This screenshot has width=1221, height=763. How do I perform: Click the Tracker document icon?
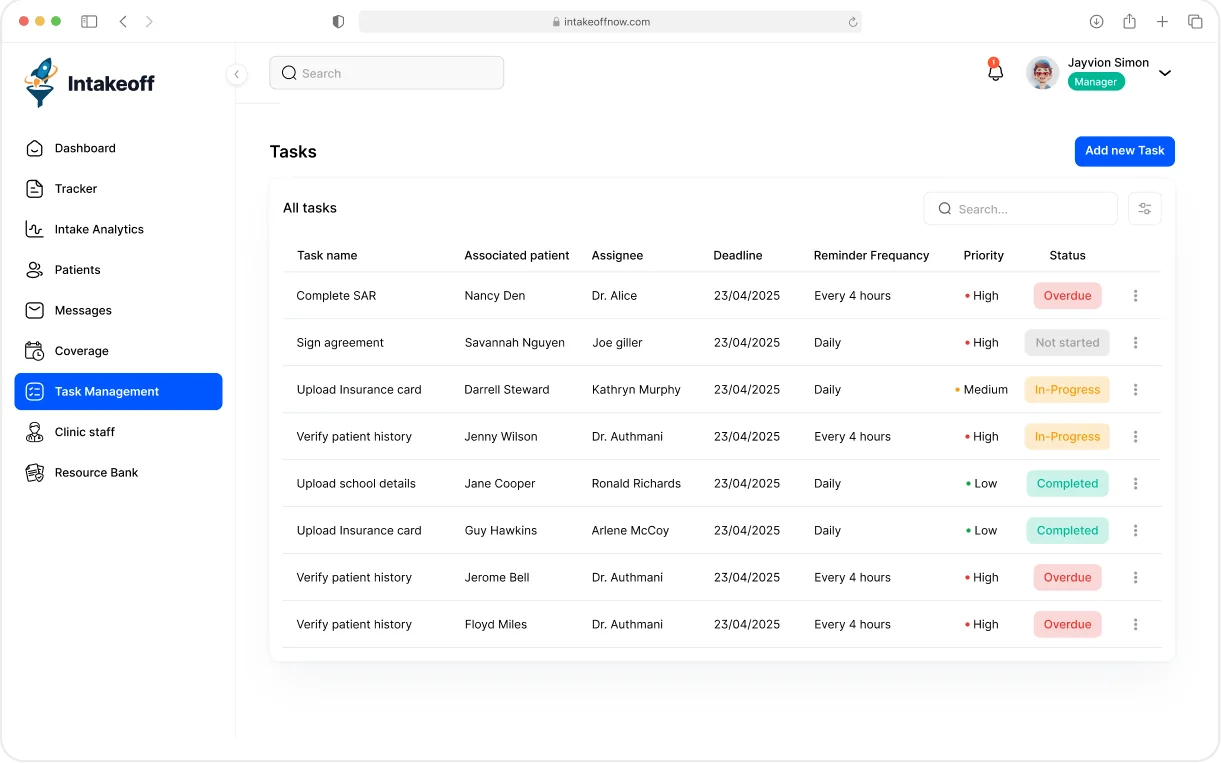(35, 189)
